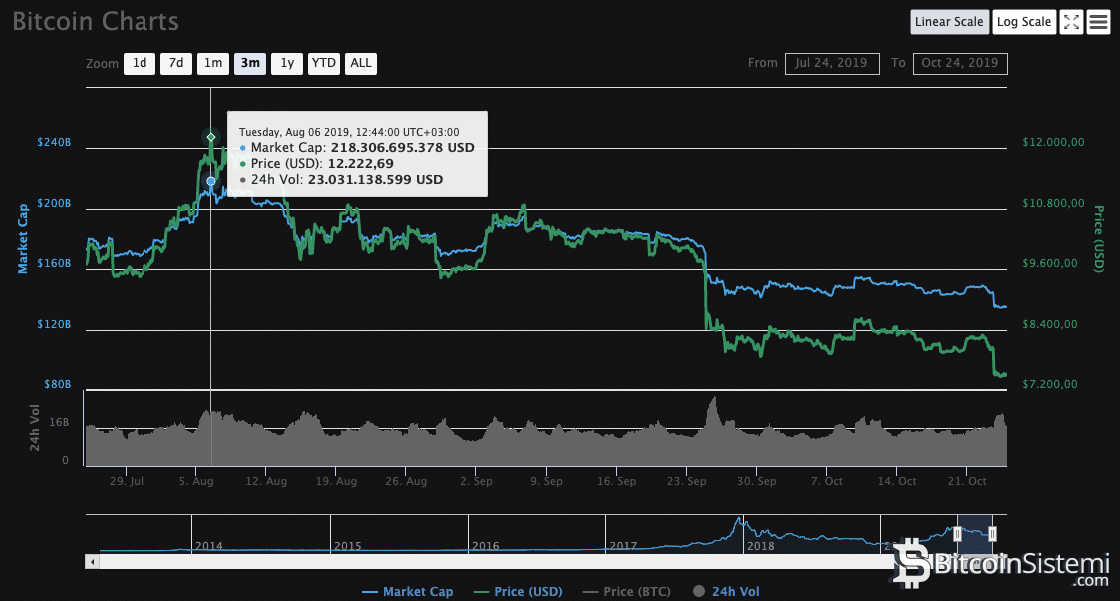Zoom chart to 1y range

click(x=287, y=64)
